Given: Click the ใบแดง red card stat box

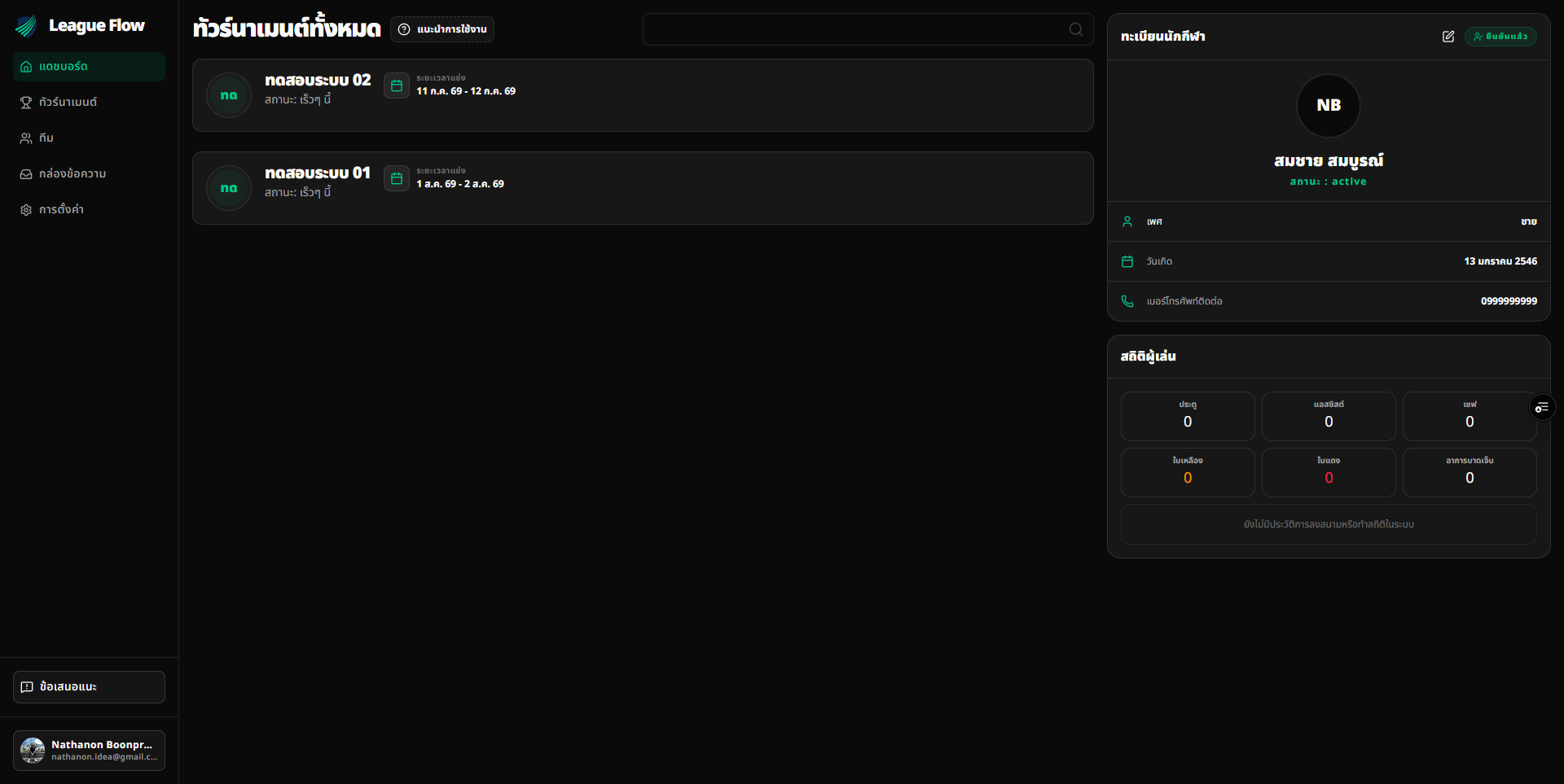Looking at the screenshot, I should pyautogui.click(x=1329, y=472).
